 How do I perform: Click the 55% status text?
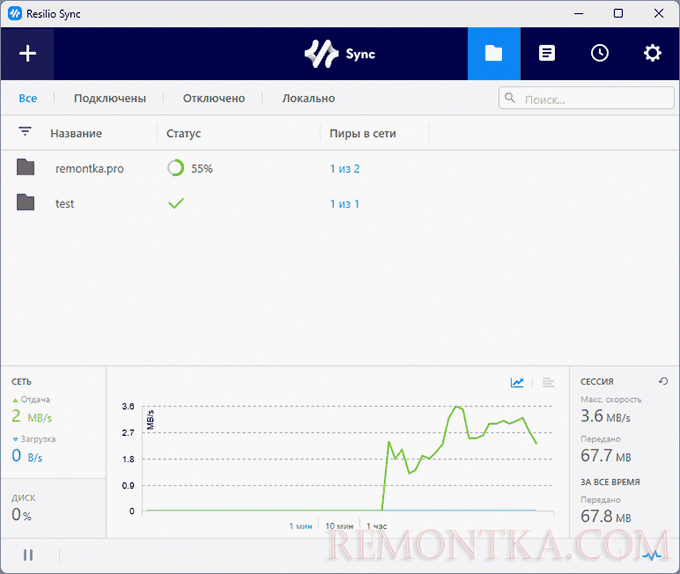coord(202,169)
